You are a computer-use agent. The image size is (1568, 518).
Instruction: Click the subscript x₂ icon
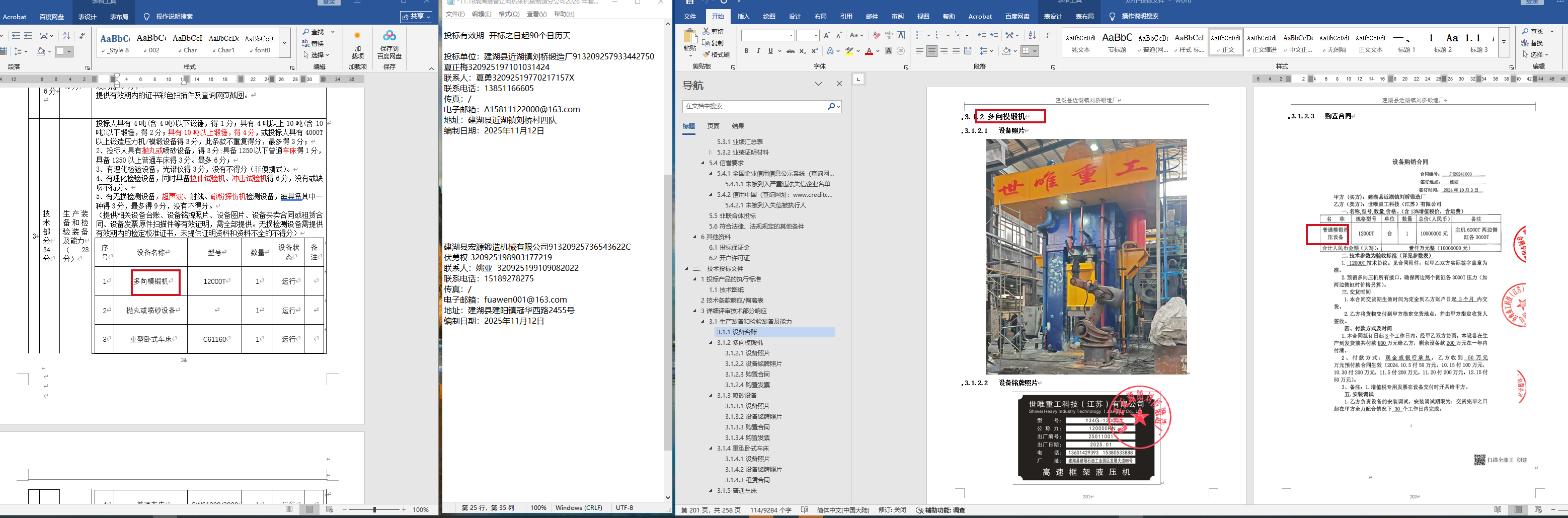click(x=802, y=51)
